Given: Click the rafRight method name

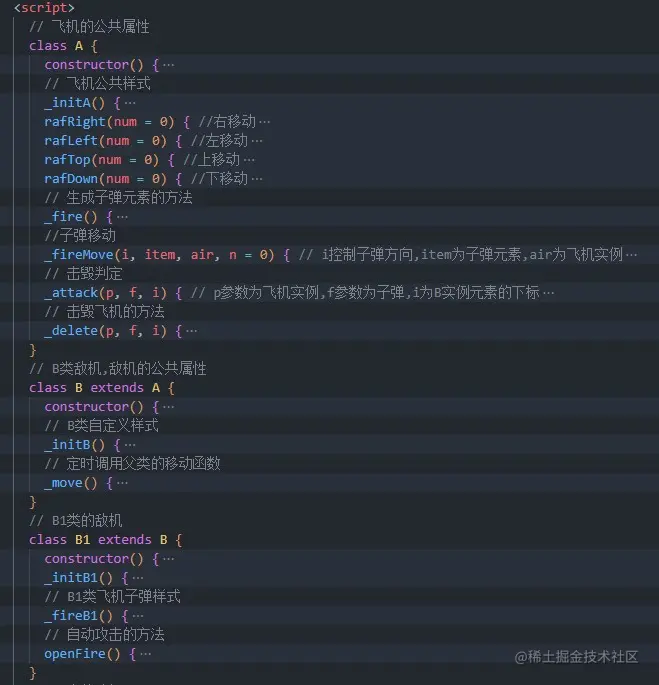Looking at the screenshot, I should (75, 122).
